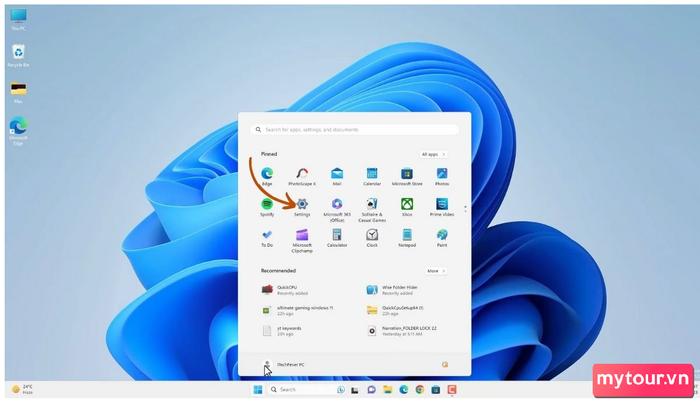Open the Settings gear app
This screenshot has height=405, width=700.
coord(302,207)
